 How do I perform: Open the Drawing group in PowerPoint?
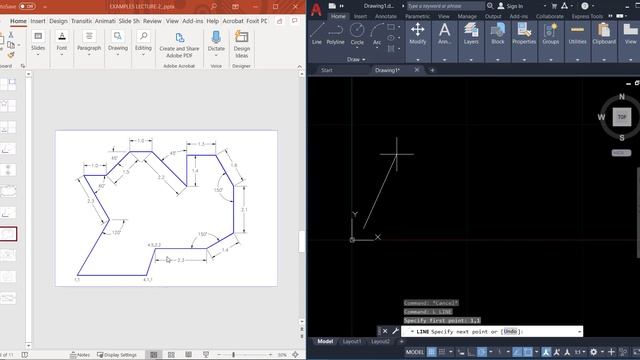coord(118,43)
